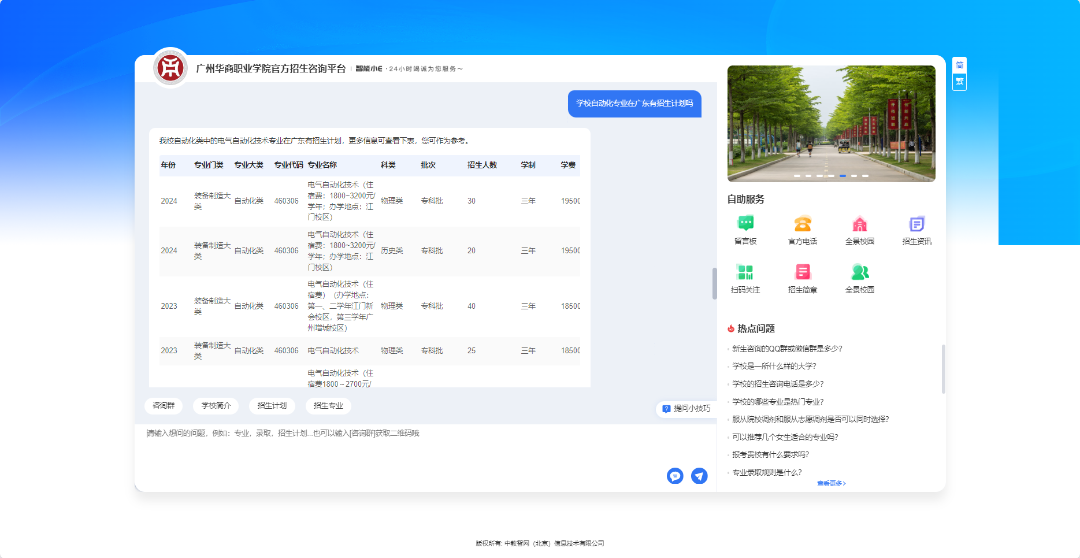Open 全景校园 with the pink building icon
This screenshot has height=558, width=1080.
pos(859,225)
